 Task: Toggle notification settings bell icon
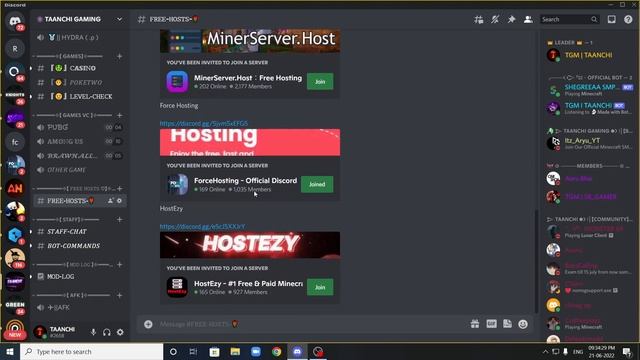495,19
